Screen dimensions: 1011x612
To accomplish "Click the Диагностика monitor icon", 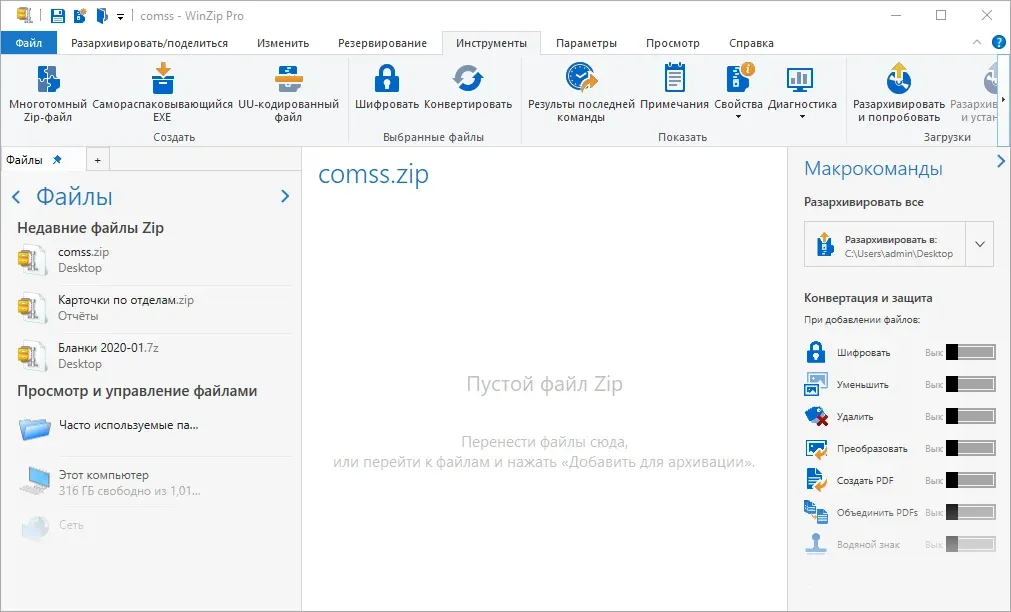I will click(x=800, y=79).
